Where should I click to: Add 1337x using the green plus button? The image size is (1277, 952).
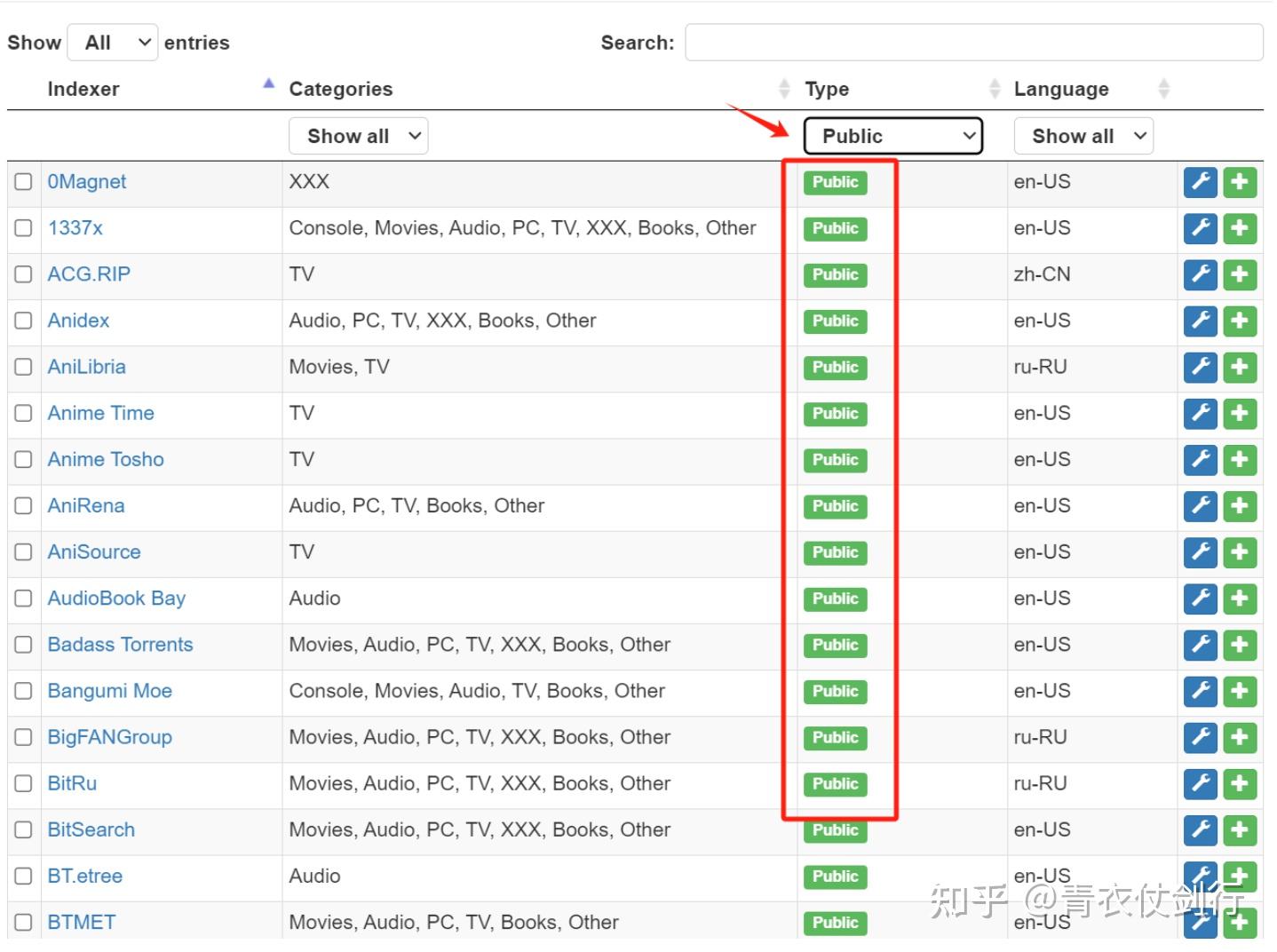coord(1240,228)
